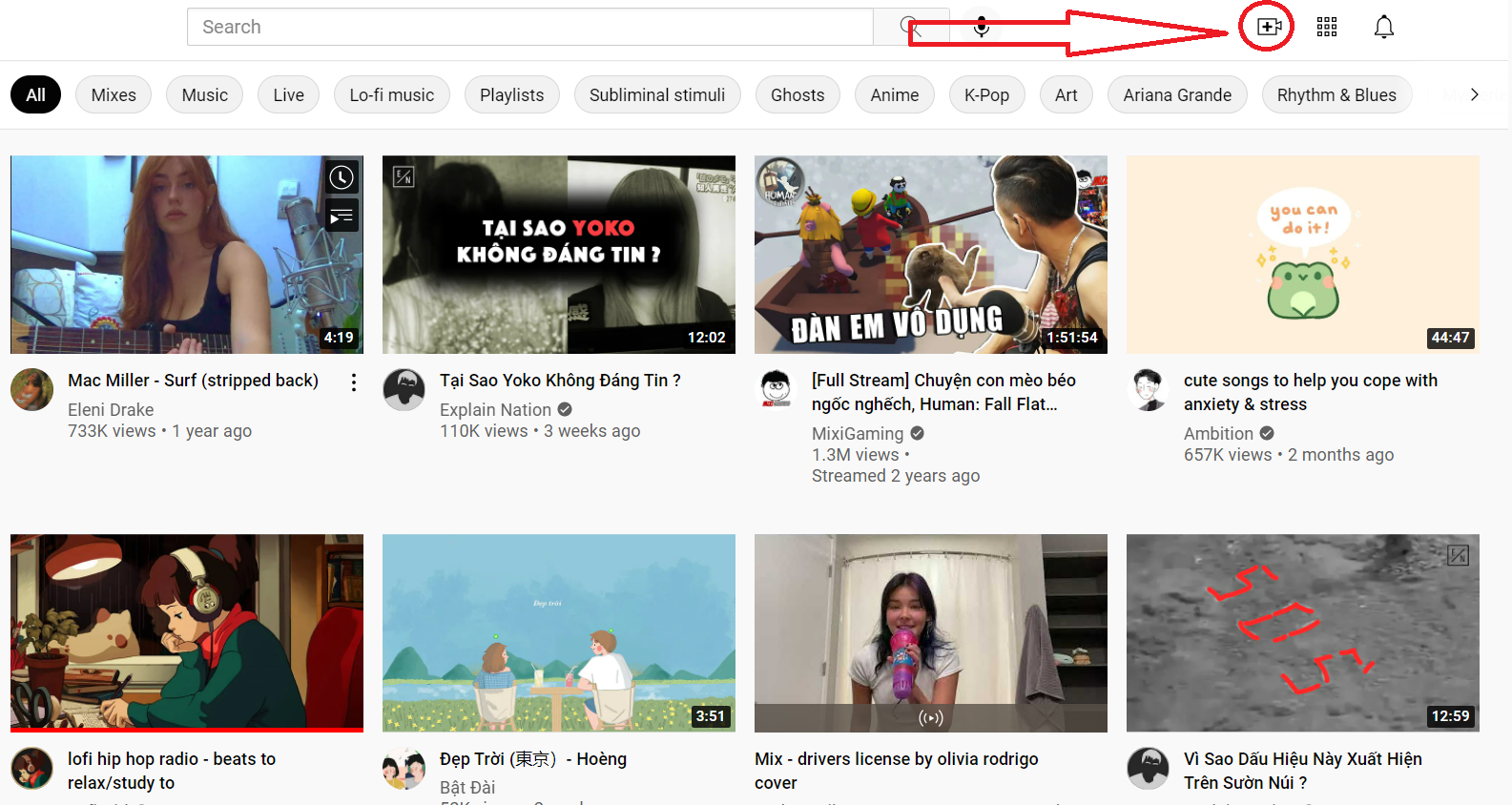
Task: Click the 1:51:54 duration badge
Action: click(1072, 338)
